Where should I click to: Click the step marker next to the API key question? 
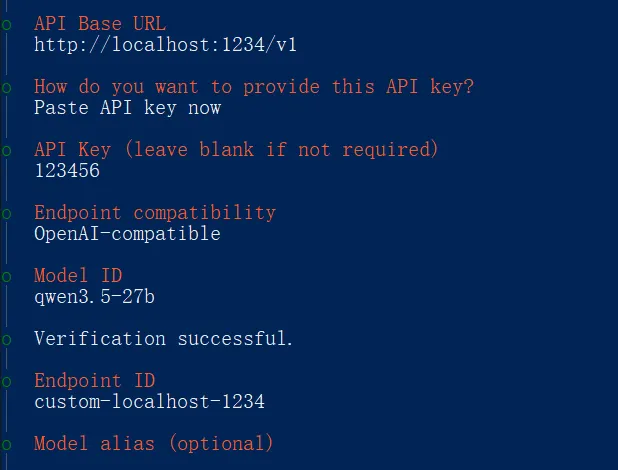[x=6, y=87]
